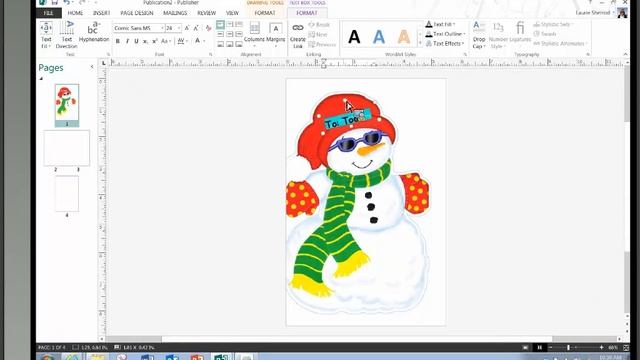The height and width of the screenshot is (360, 640).
Task: Click the Text Fit button
Action: point(46,35)
